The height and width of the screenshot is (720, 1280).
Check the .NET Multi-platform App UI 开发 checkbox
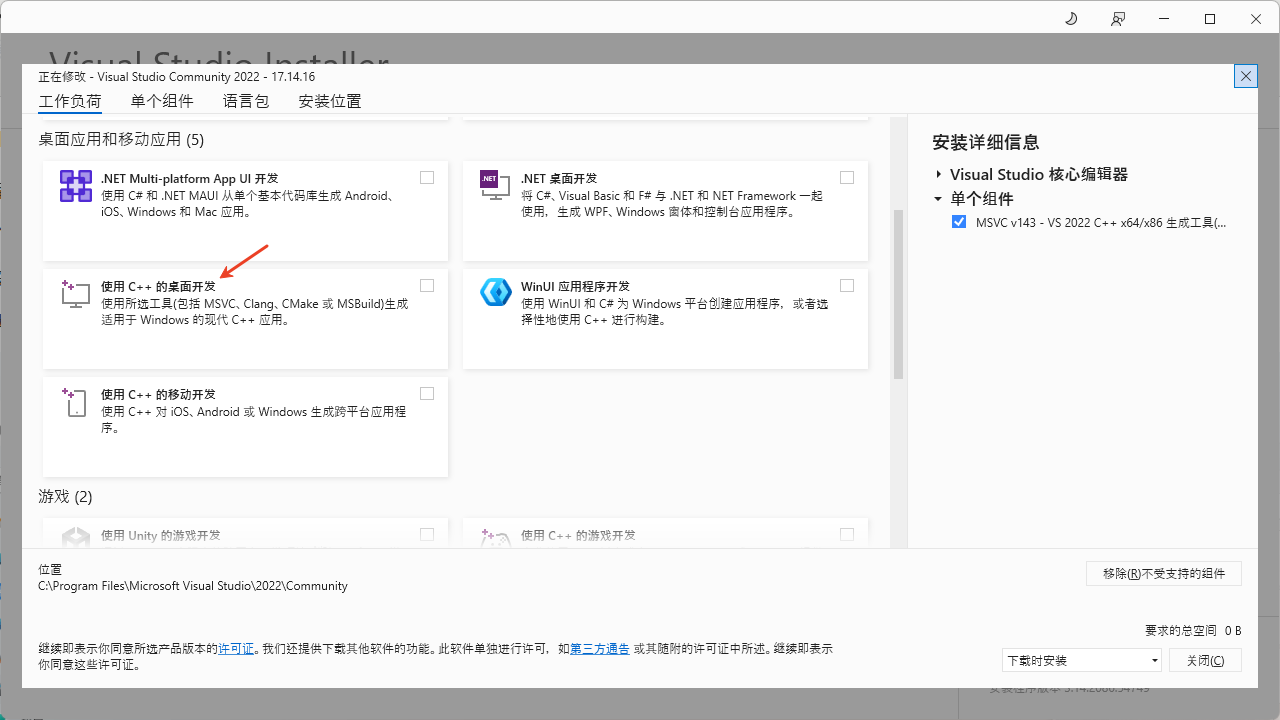click(427, 178)
